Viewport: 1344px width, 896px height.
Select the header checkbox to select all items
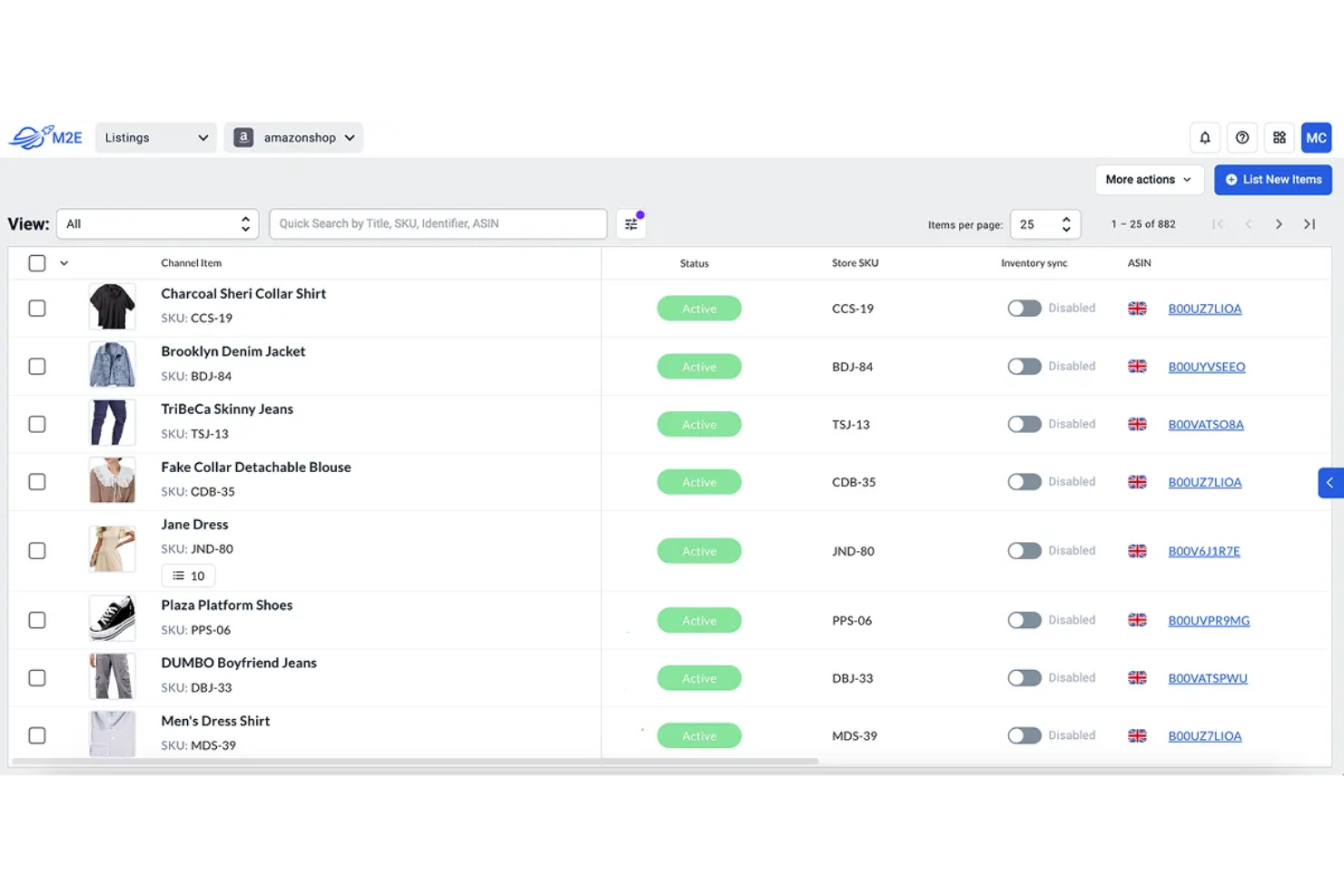[36, 262]
